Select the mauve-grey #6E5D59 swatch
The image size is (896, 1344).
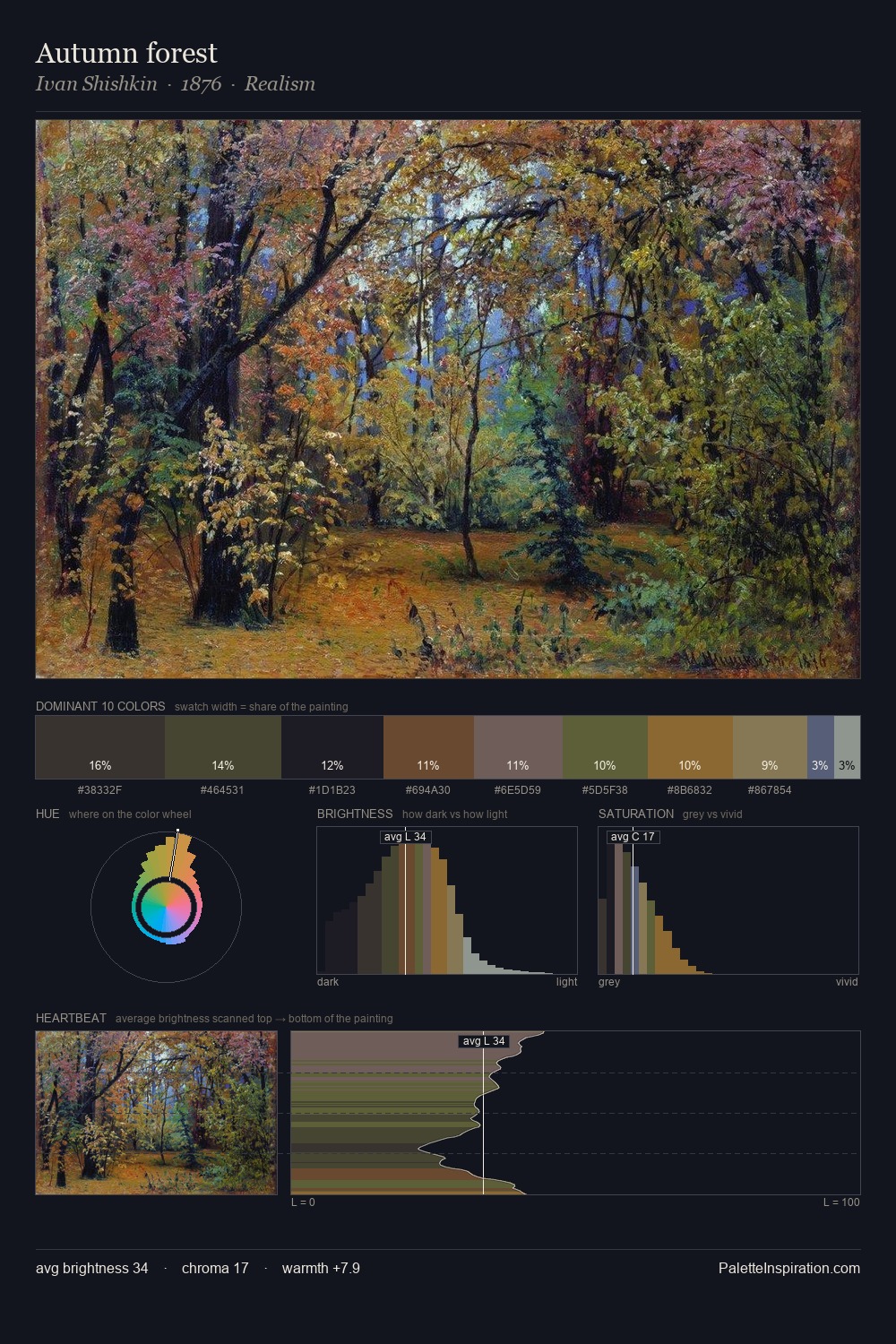518,747
